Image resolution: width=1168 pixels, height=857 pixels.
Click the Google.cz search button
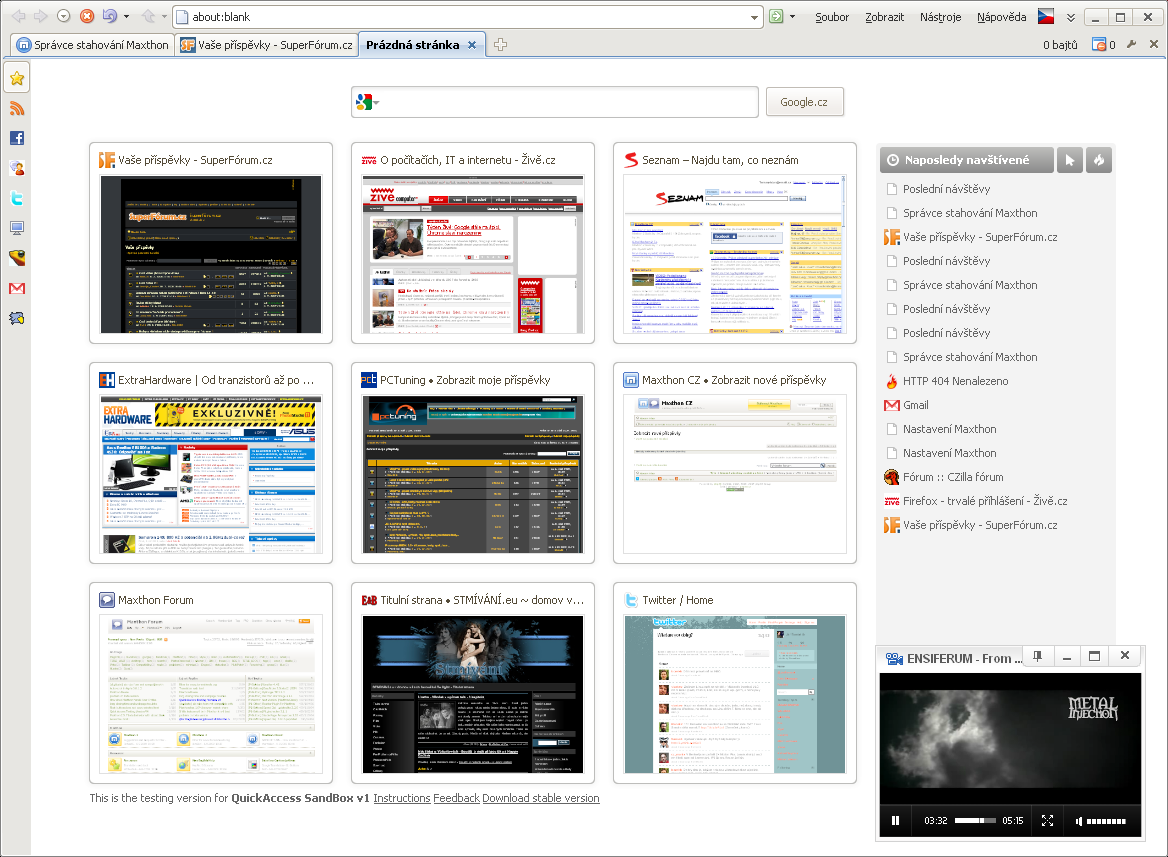[804, 102]
